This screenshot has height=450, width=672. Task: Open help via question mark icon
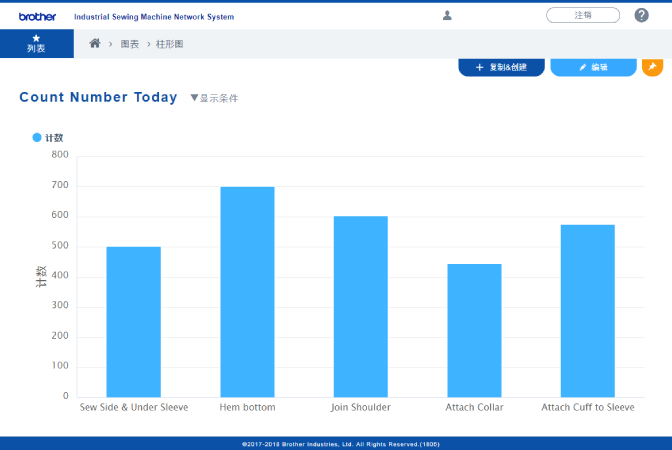[x=641, y=15]
